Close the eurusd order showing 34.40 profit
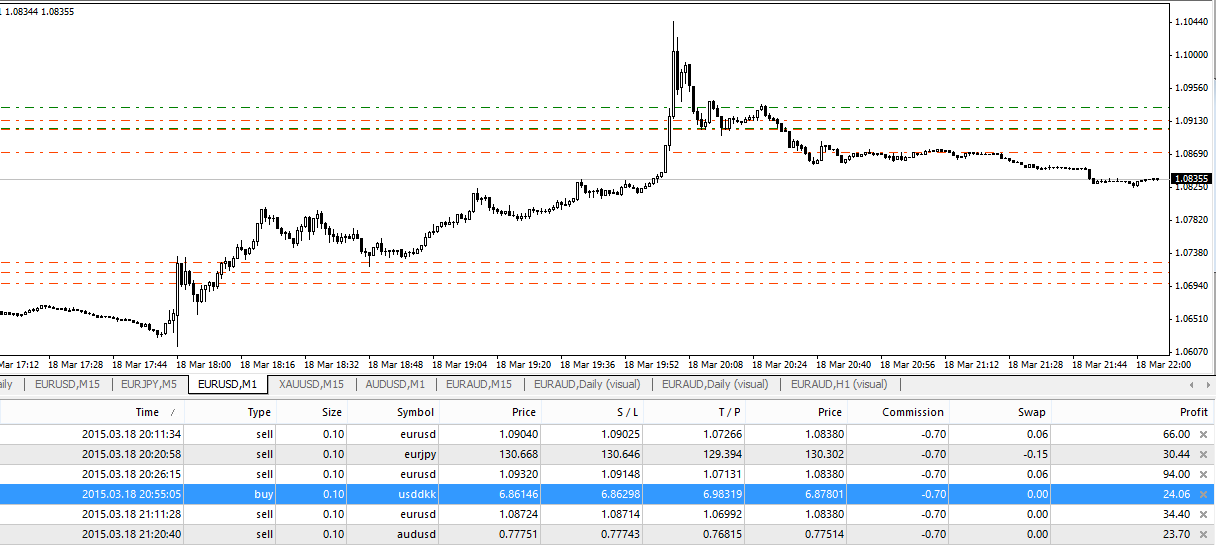 point(1203,514)
